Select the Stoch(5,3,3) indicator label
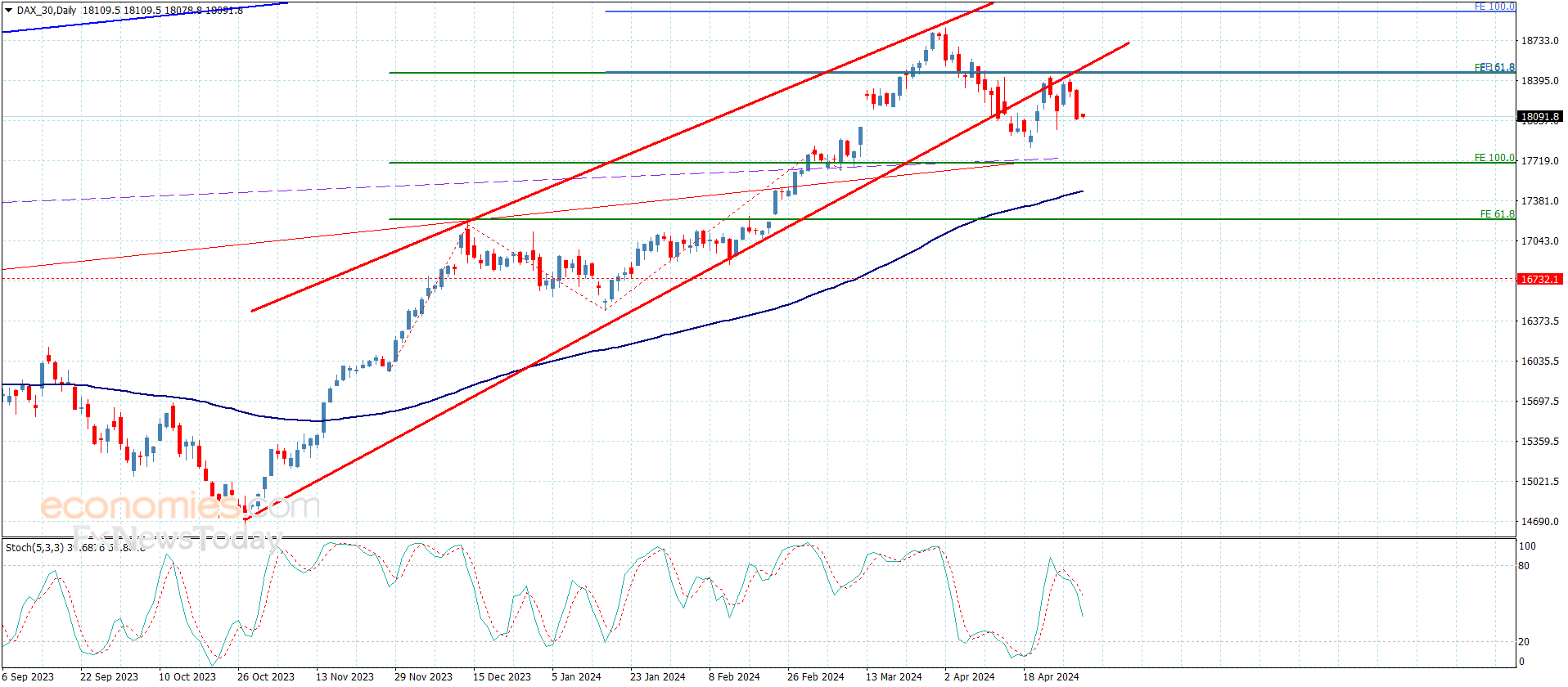The height and width of the screenshot is (687, 1568). [x=34, y=547]
